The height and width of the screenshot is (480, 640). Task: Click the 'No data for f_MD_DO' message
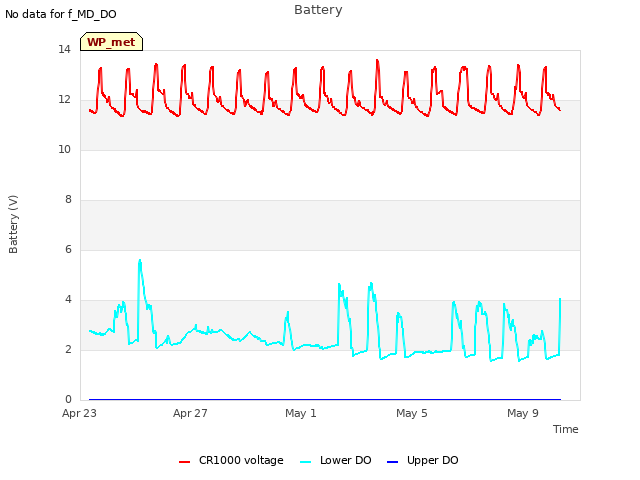pyautogui.click(x=61, y=14)
